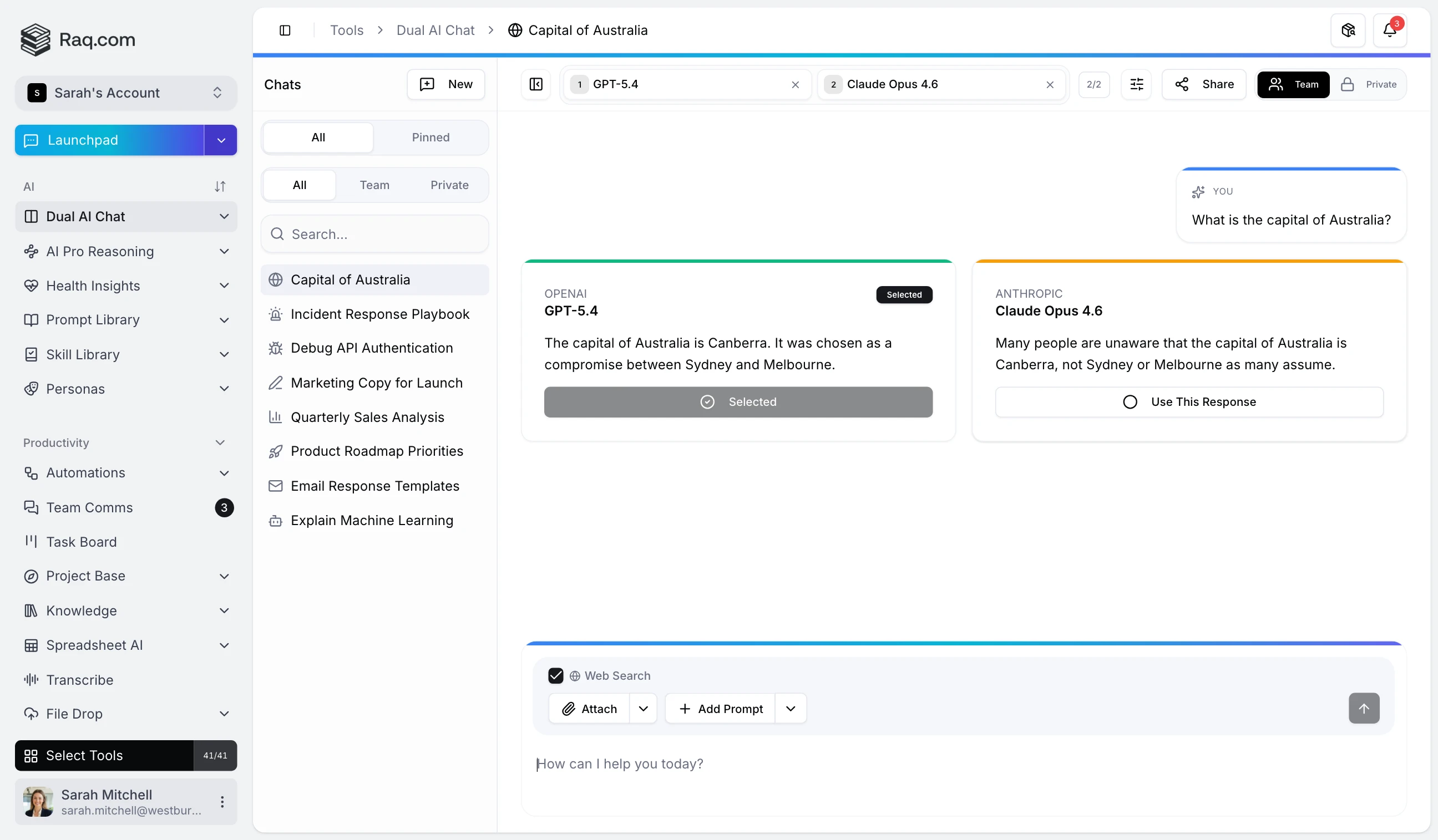Expand the Add Prompt dropdown arrow

click(791, 708)
